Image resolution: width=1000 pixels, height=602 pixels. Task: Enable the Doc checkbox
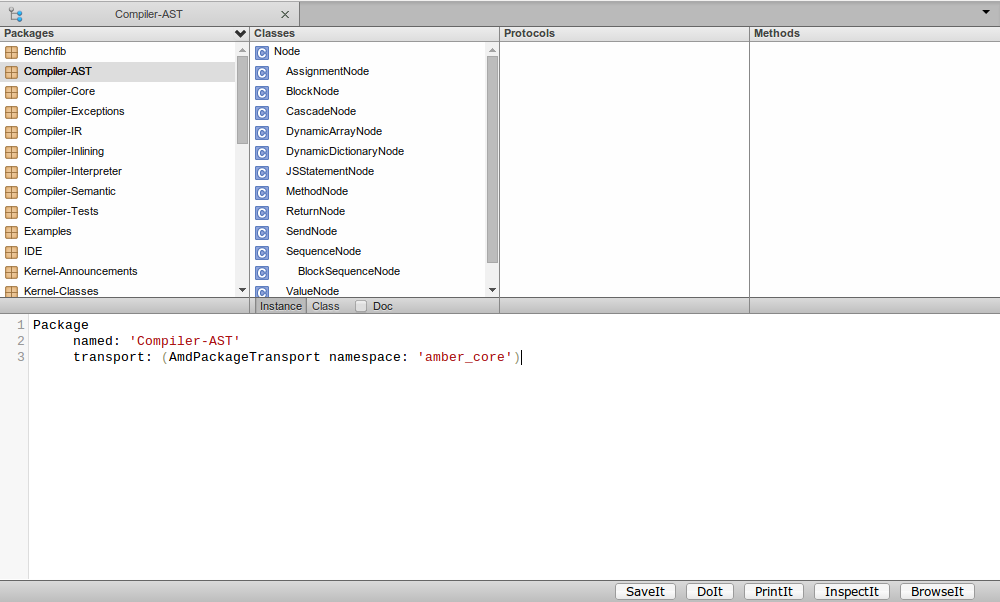point(362,306)
